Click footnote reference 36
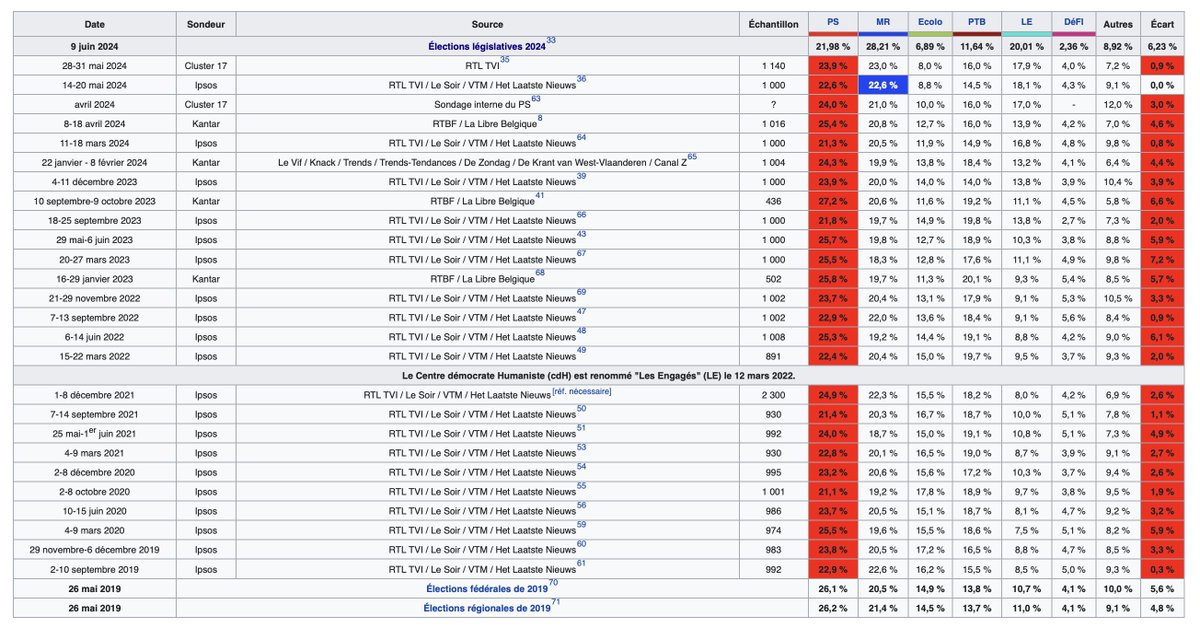The image size is (1200, 628). (582, 80)
